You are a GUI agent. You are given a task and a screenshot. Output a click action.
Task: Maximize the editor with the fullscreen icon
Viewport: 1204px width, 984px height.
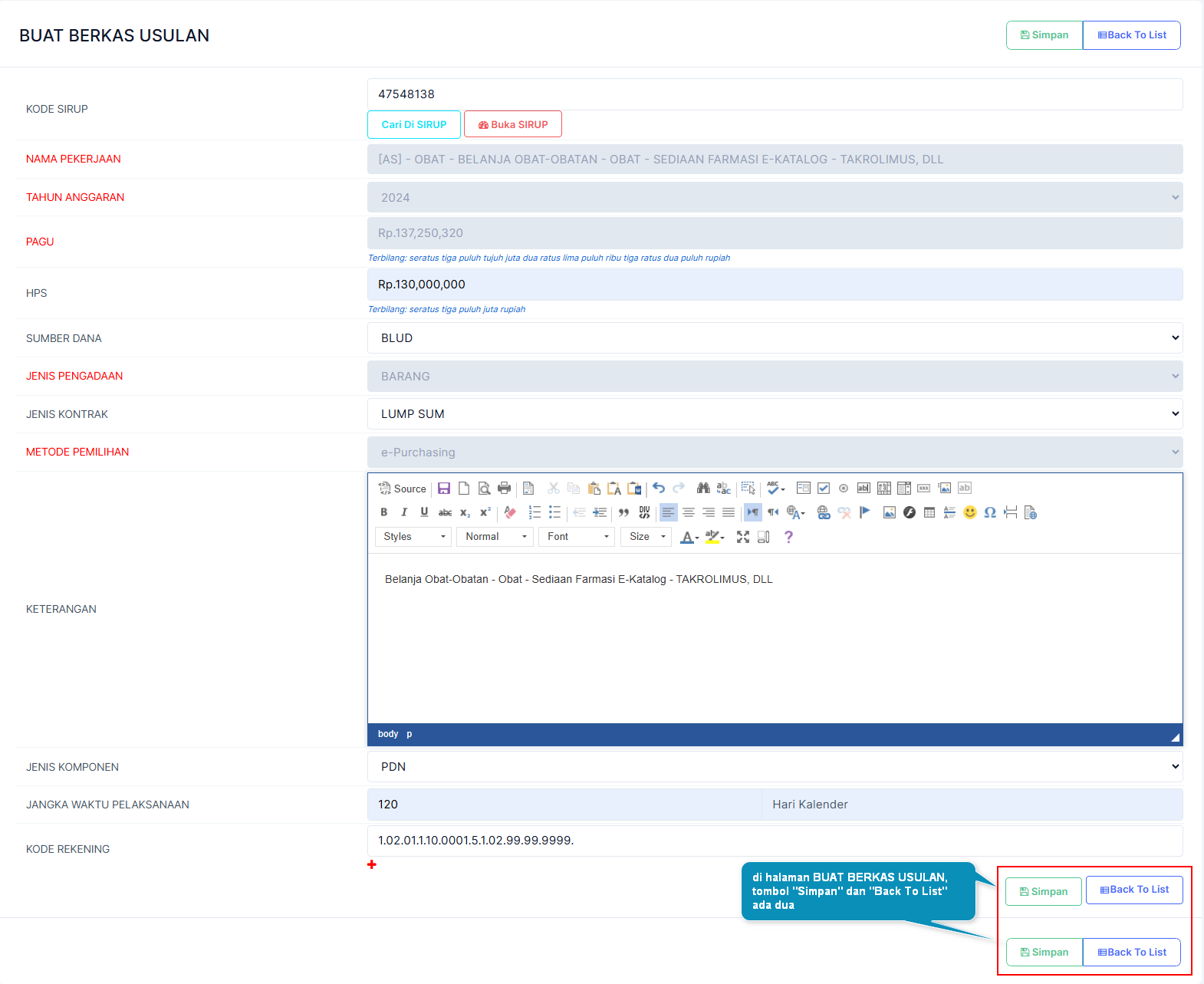click(743, 537)
